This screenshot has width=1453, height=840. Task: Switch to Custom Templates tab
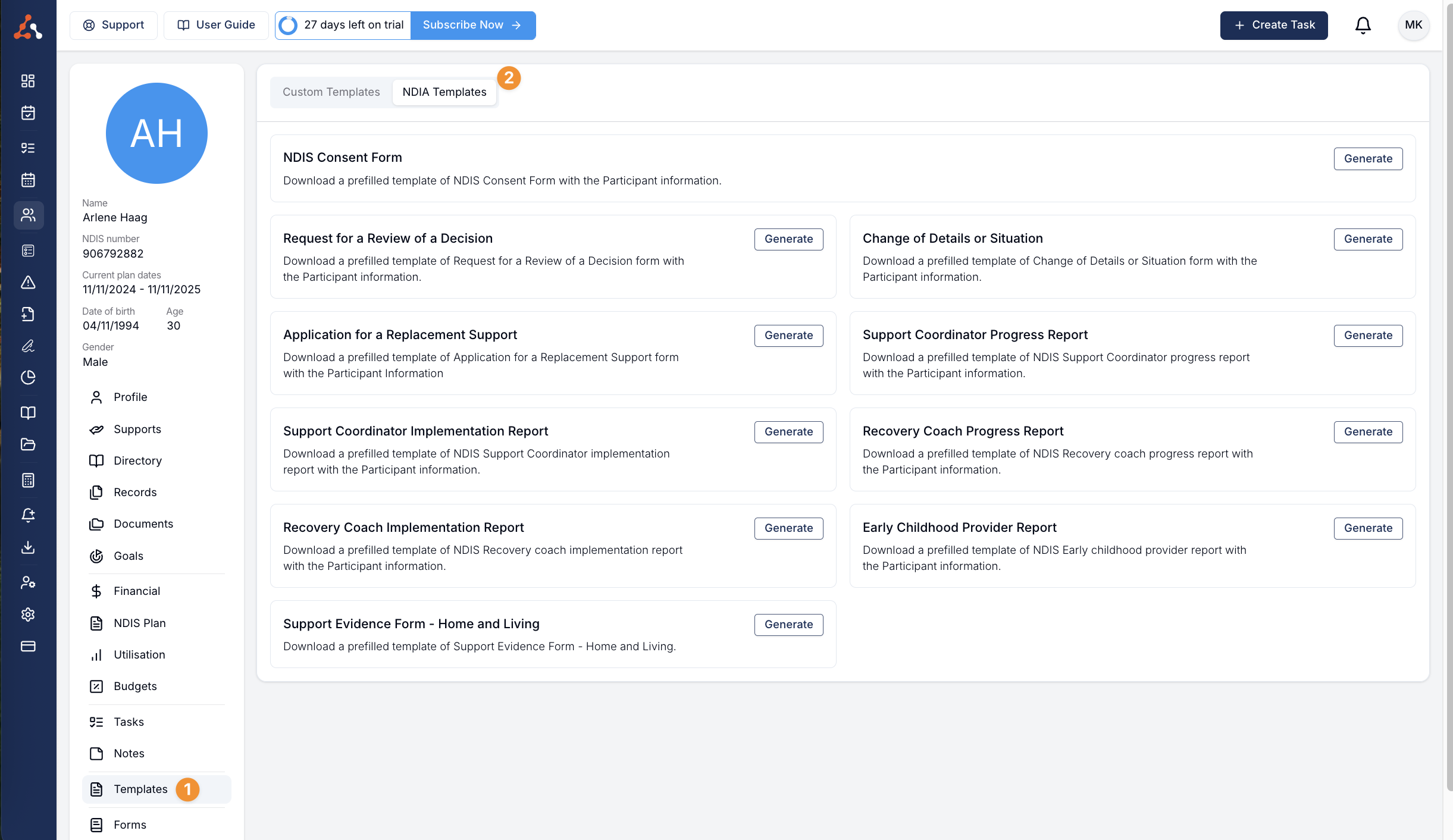[331, 92]
